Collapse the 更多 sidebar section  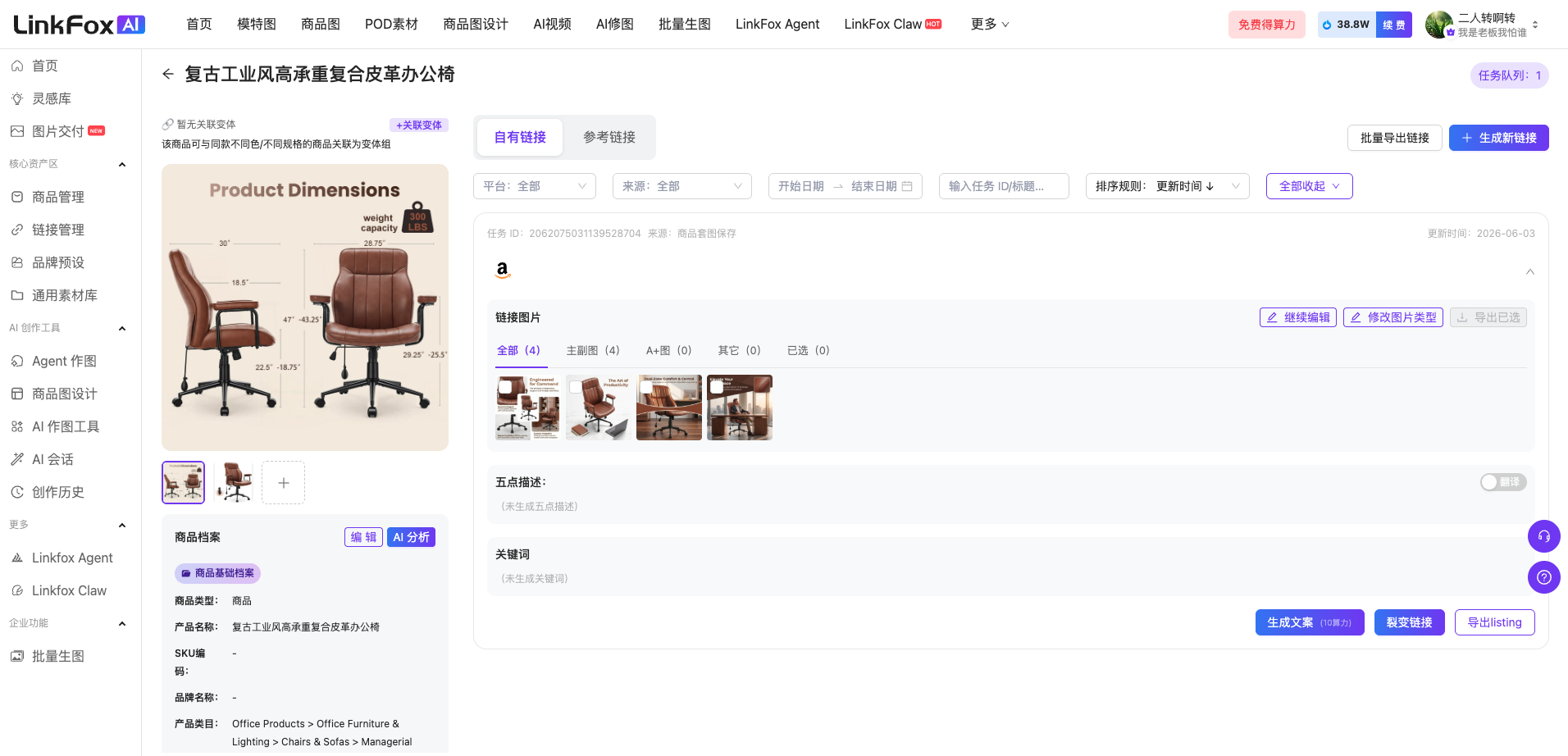(122, 525)
